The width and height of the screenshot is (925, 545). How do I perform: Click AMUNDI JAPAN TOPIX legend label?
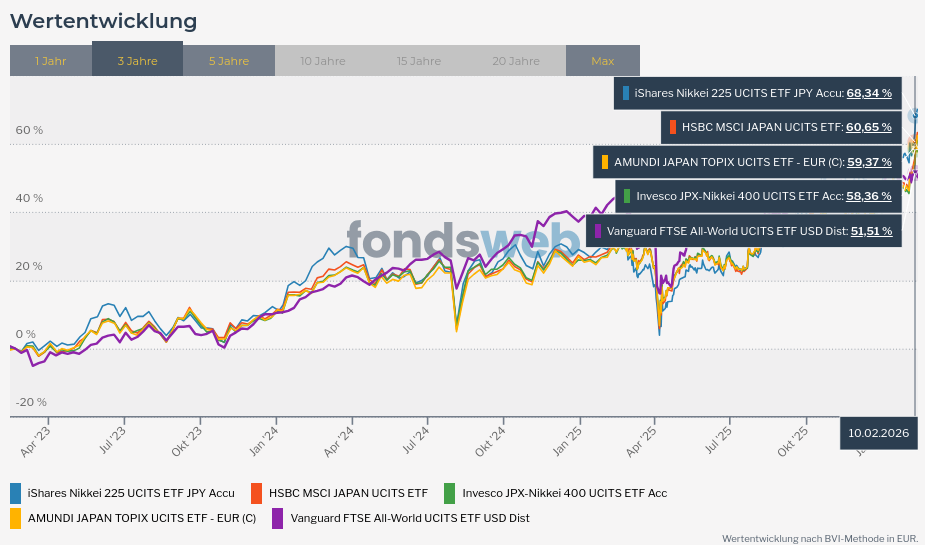coord(142,518)
